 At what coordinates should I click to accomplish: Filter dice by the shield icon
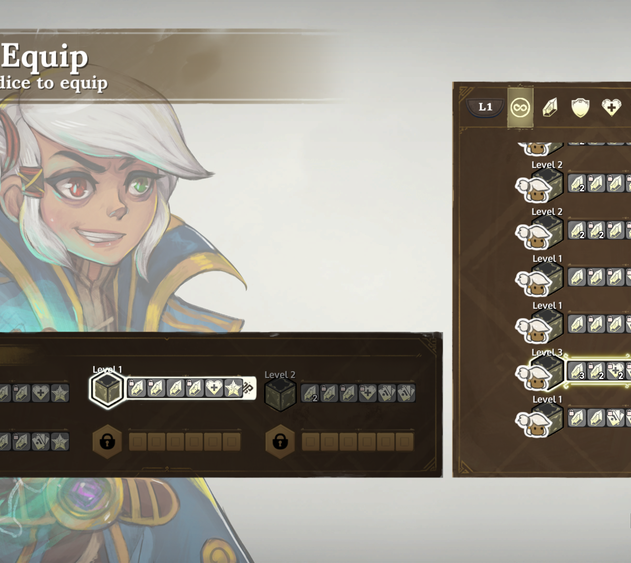coord(580,107)
